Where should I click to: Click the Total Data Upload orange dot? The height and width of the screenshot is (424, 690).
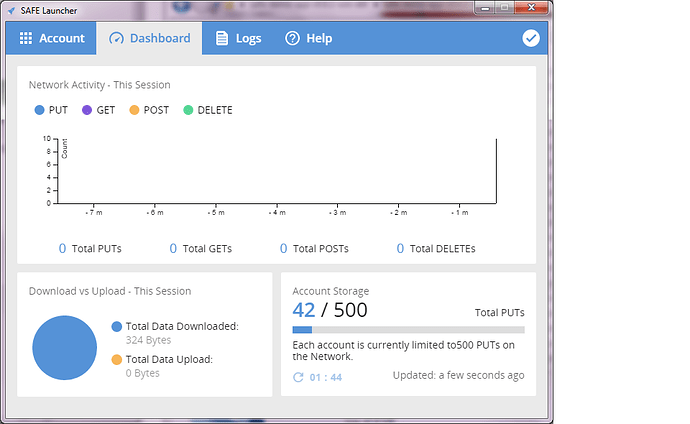coord(117,359)
